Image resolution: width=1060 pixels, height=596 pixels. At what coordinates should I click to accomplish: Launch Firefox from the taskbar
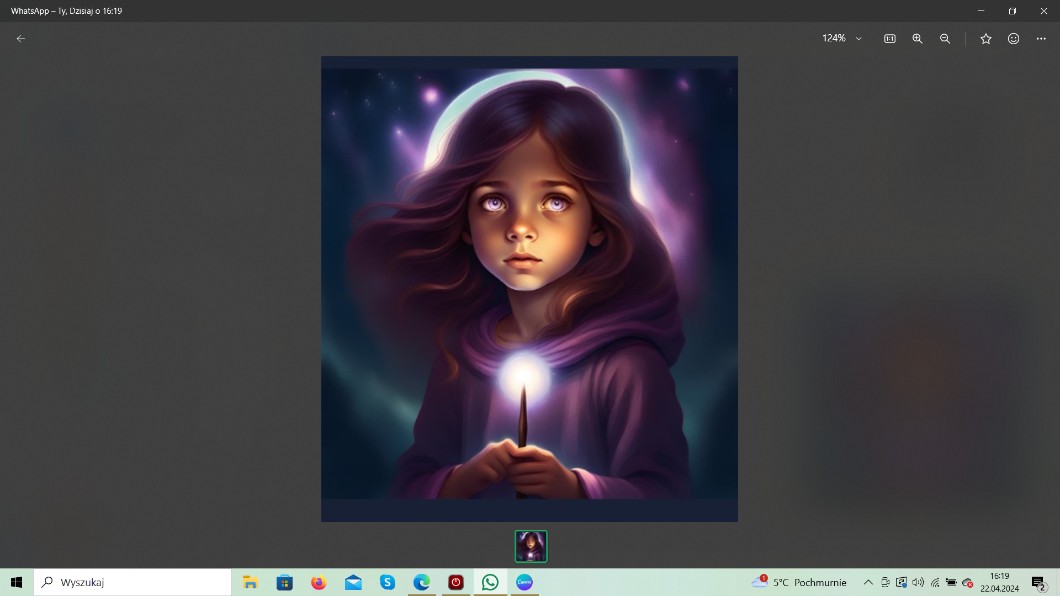click(319, 582)
